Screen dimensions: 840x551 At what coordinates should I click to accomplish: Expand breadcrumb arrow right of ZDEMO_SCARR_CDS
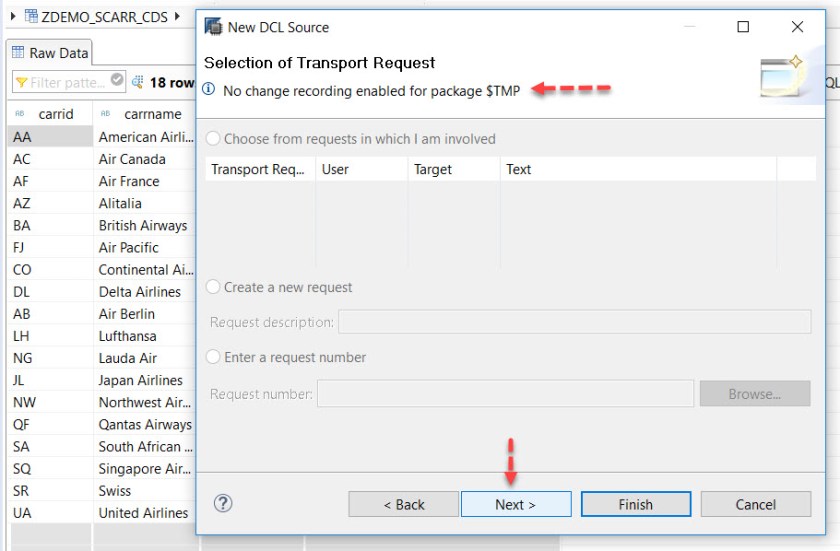pos(177,16)
